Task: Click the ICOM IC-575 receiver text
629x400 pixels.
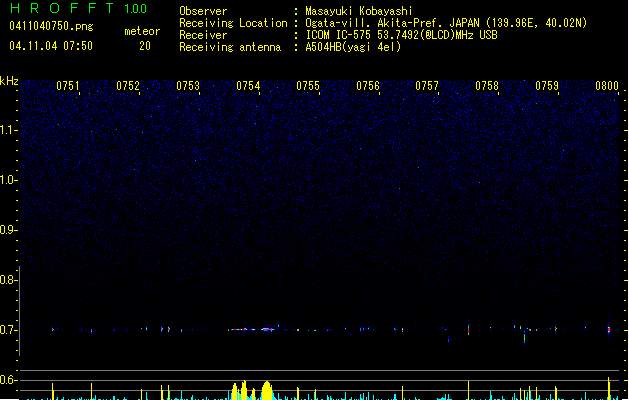Action: (402, 35)
